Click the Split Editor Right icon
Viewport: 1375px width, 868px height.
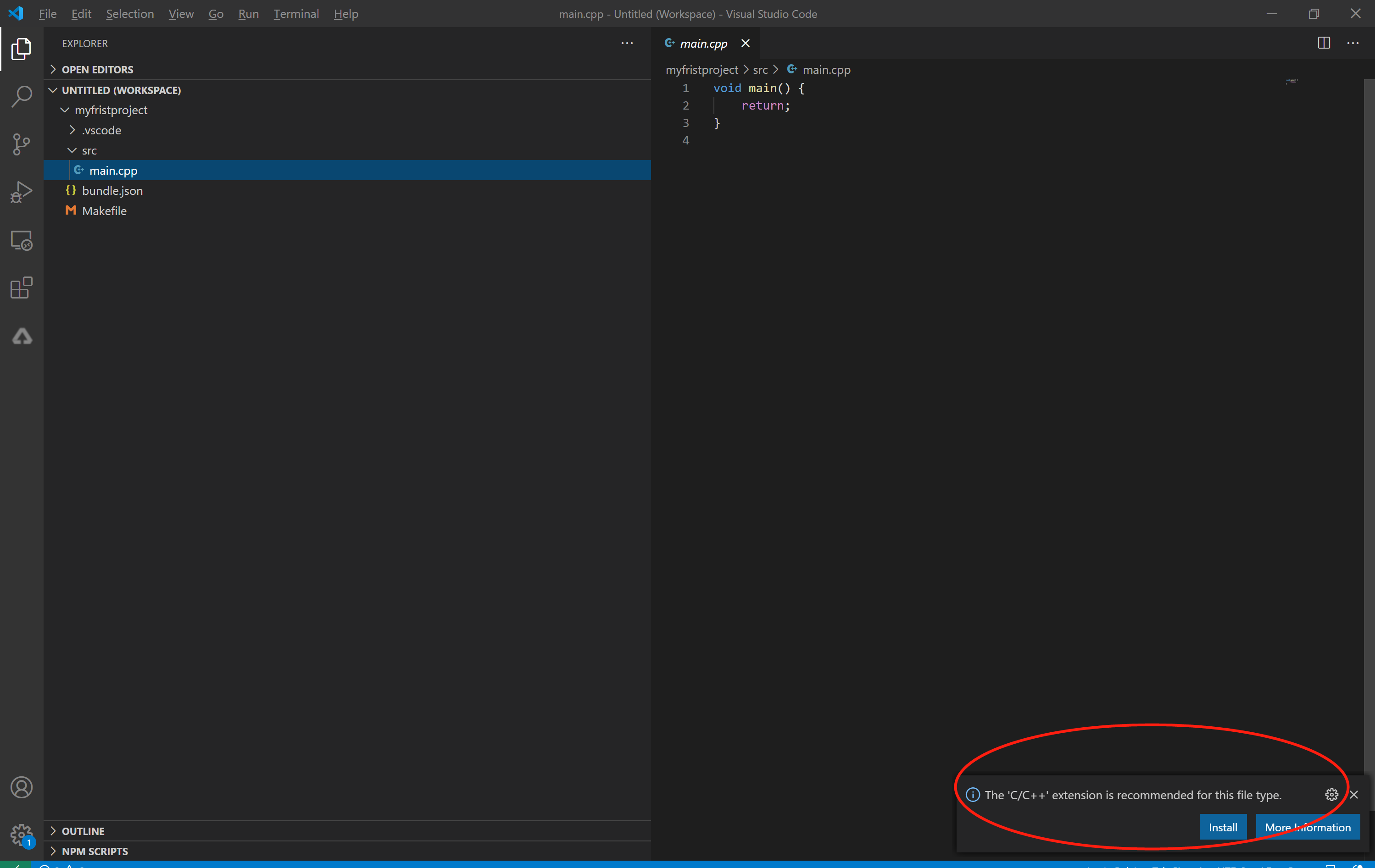pos(1324,44)
